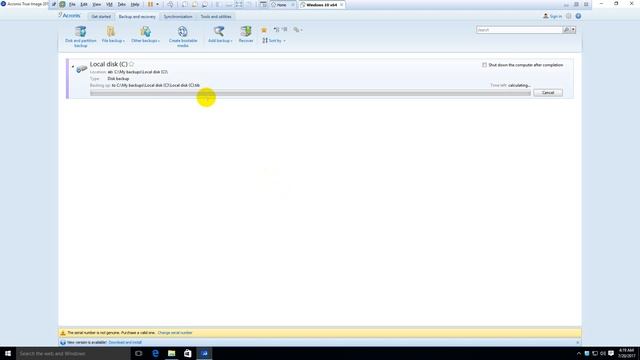Click the Sign in link
The image size is (640, 360).
(x=556, y=16)
